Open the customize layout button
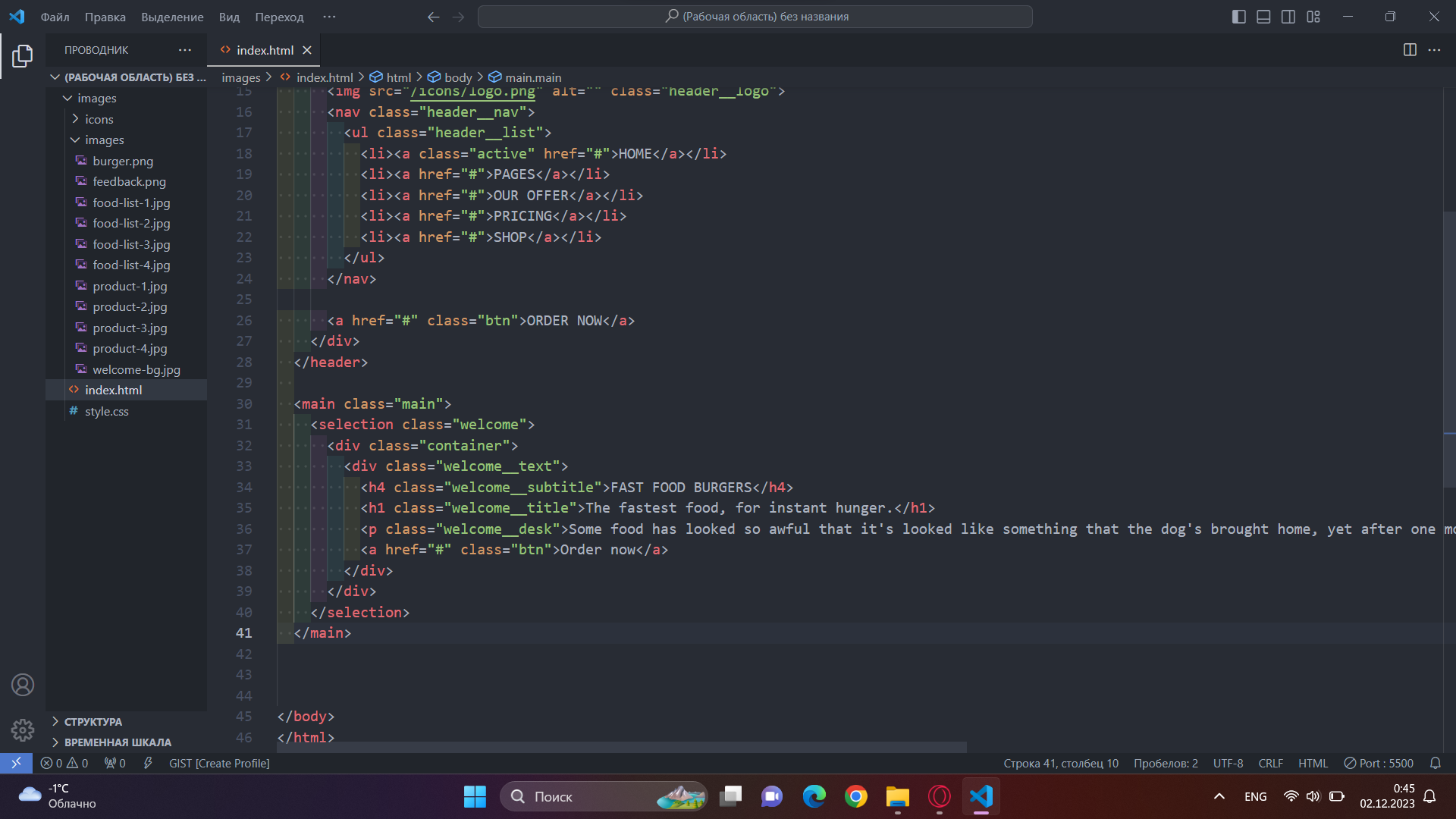The image size is (1456, 819). (x=1313, y=17)
